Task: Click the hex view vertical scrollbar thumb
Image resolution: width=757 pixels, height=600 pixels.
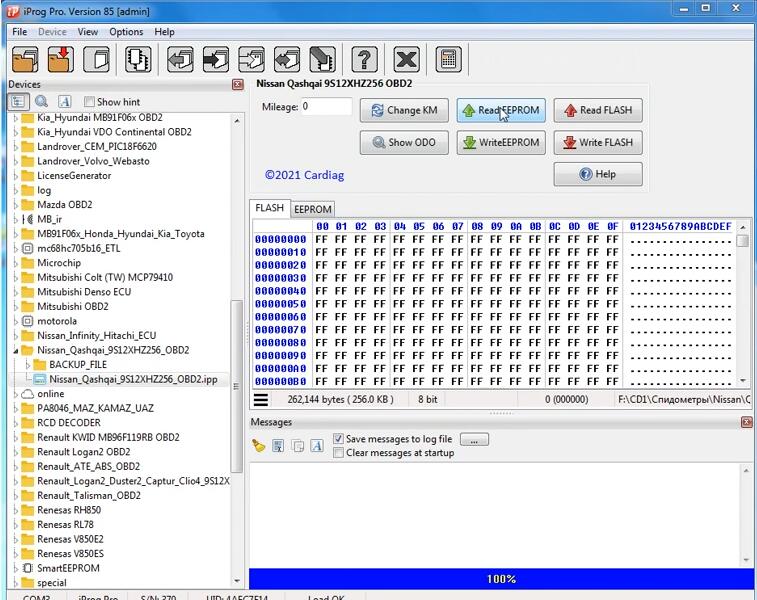Action: click(x=743, y=240)
